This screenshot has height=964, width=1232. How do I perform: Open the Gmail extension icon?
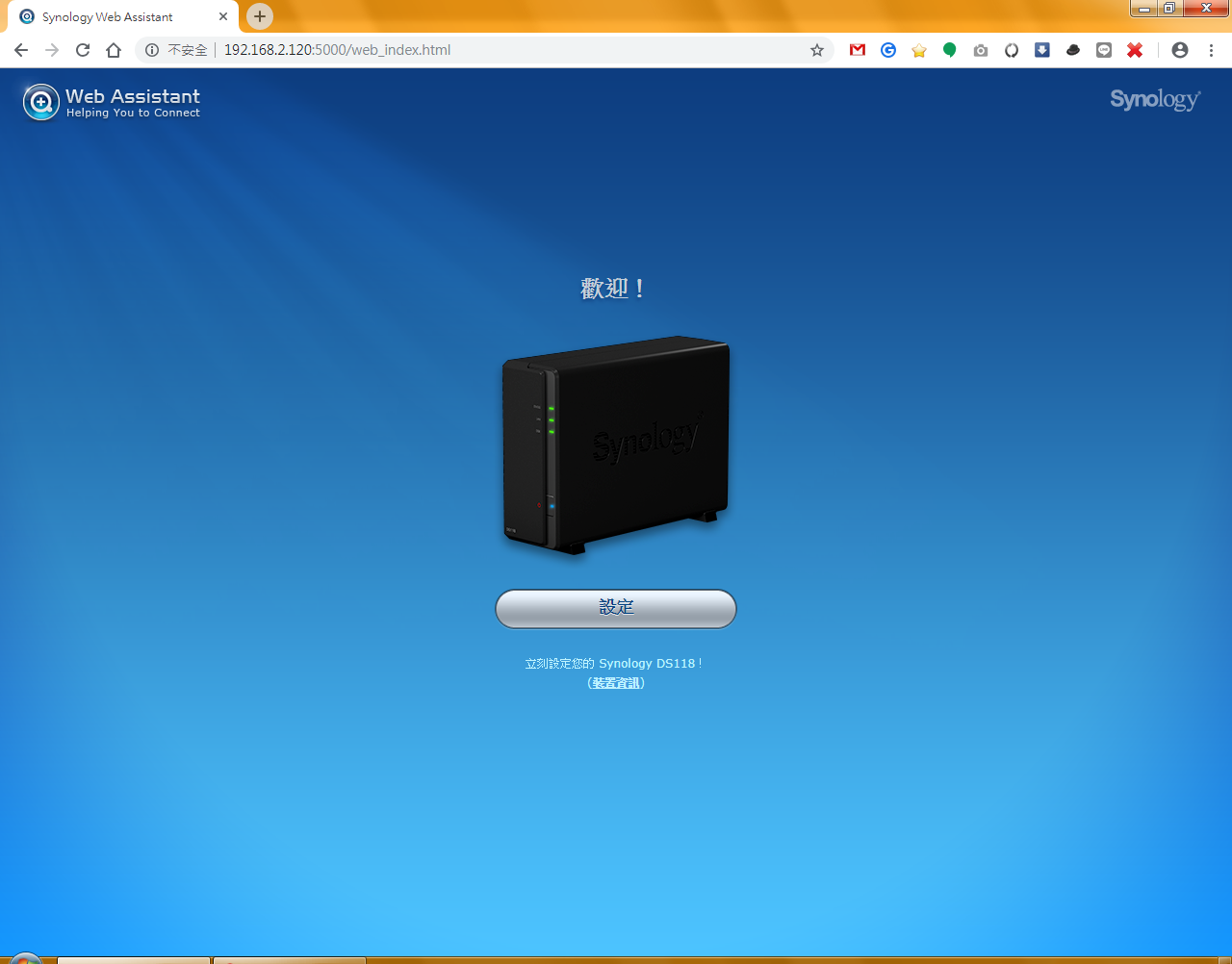tap(858, 50)
